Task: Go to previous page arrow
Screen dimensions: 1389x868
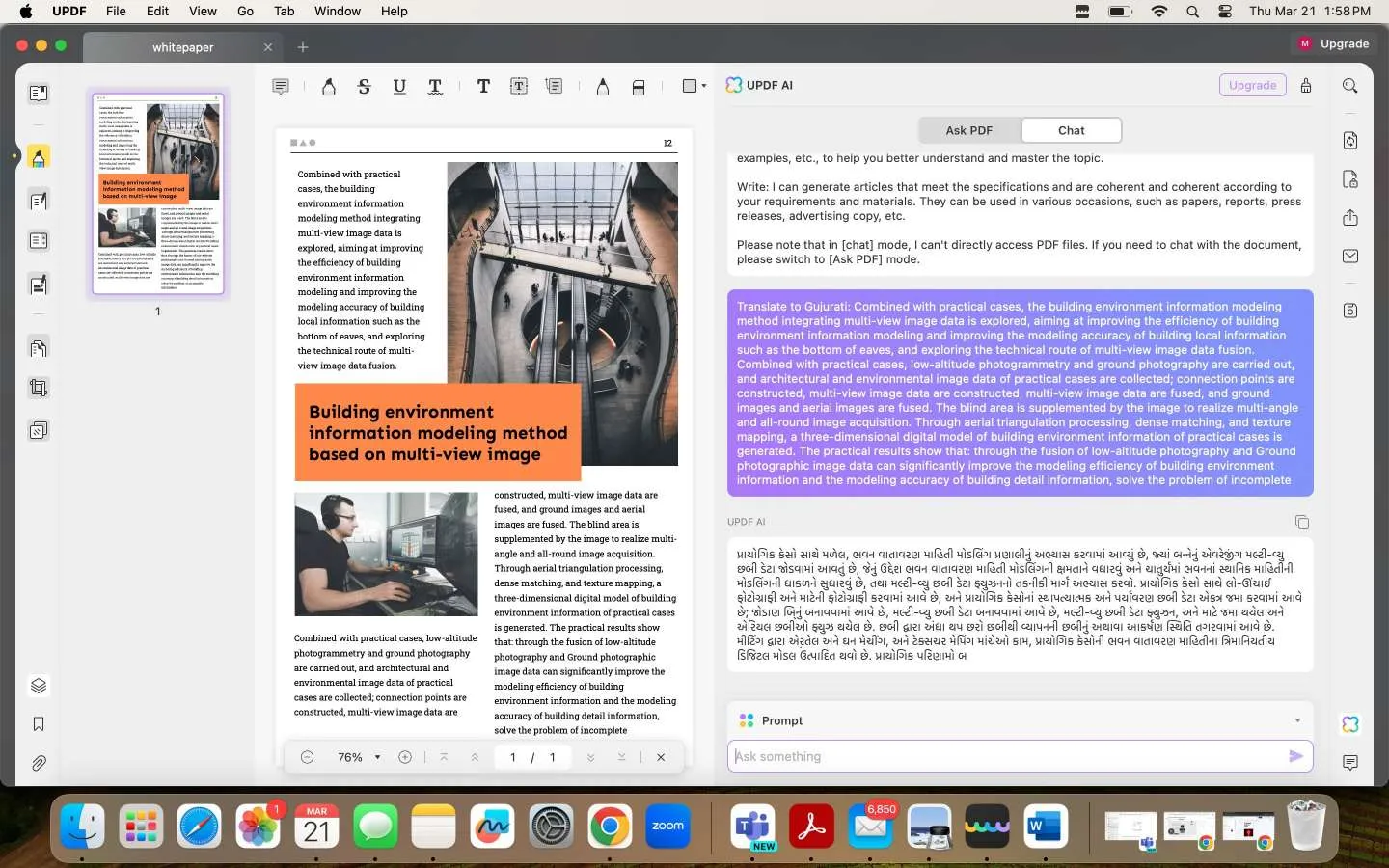Action: [x=475, y=757]
